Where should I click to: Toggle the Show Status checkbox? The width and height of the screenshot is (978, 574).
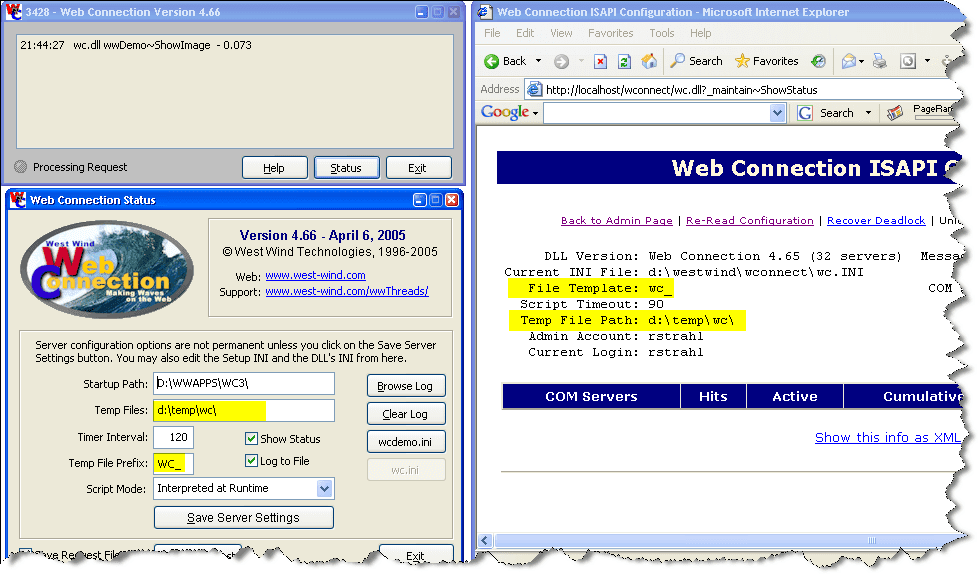click(x=252, y=439)
